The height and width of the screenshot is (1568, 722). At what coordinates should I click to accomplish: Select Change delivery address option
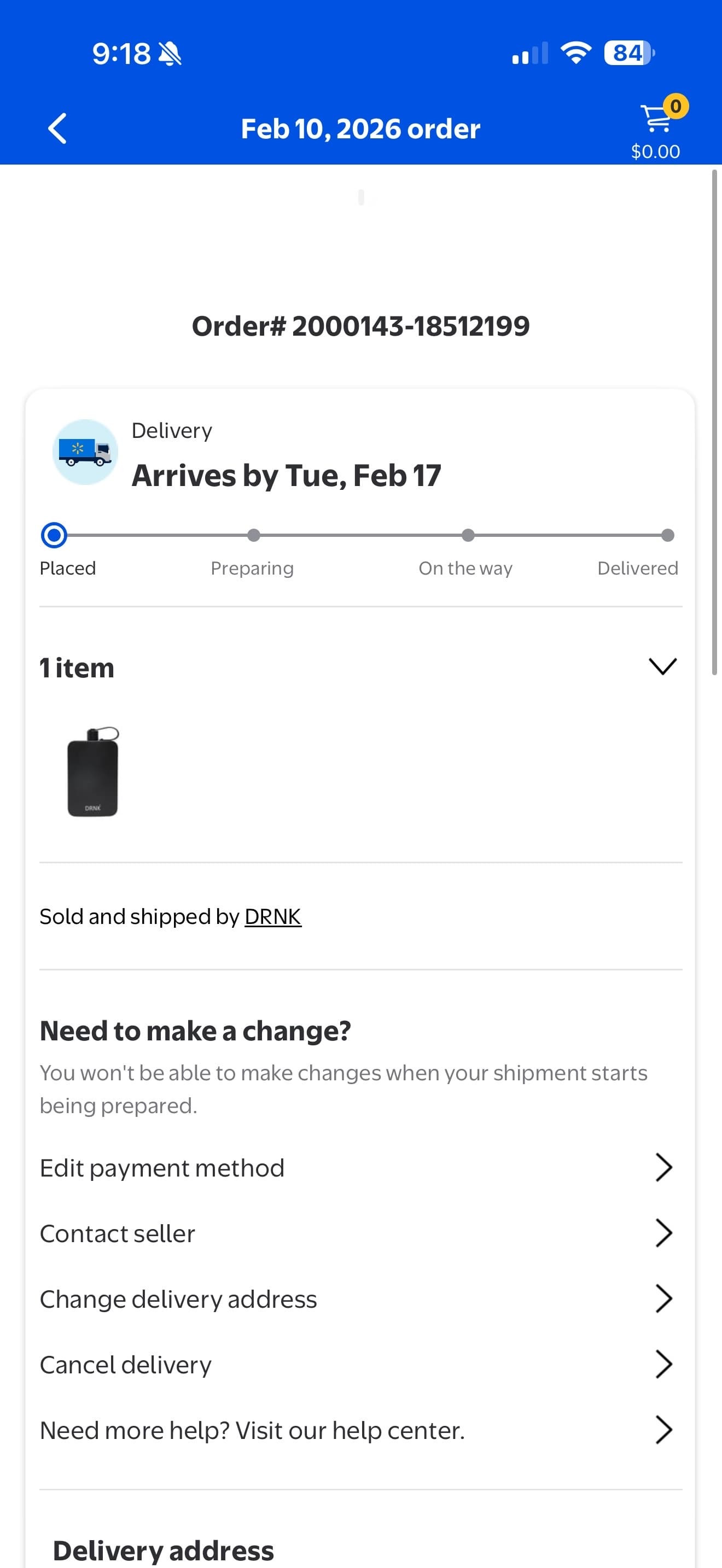tap(178, 1299)
